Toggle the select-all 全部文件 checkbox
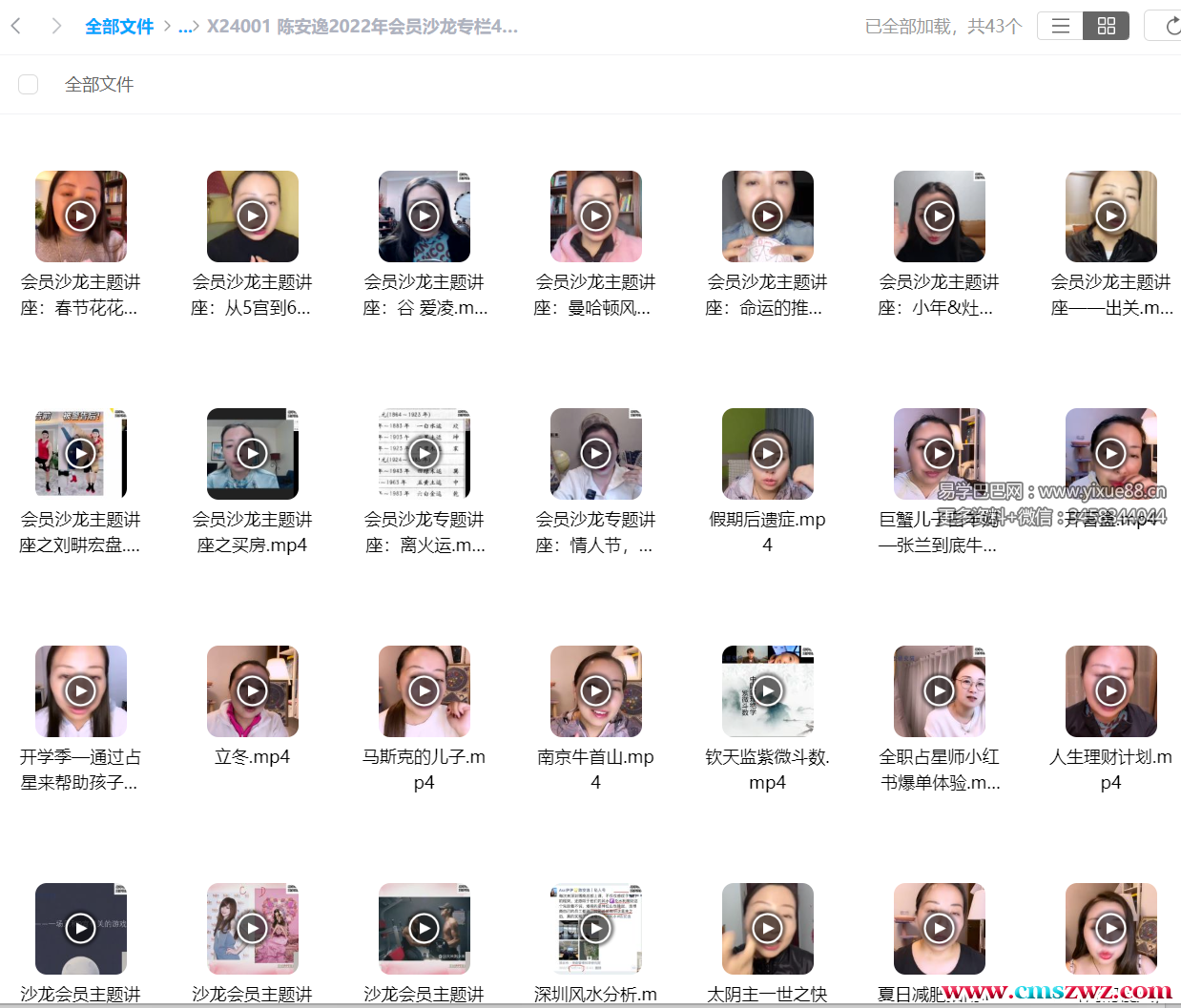Viewport: 1181px width, 1008px height. [x=29, y=84]
